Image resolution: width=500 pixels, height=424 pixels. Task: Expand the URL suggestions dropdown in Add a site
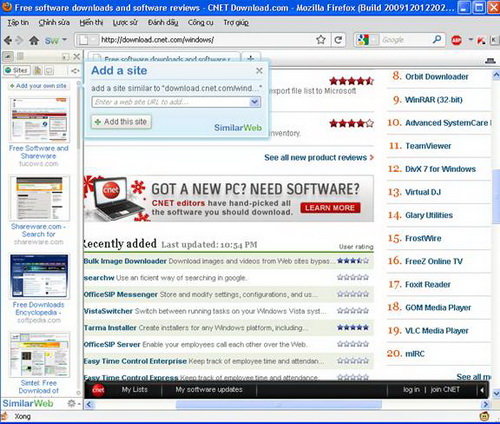(254, 102)
